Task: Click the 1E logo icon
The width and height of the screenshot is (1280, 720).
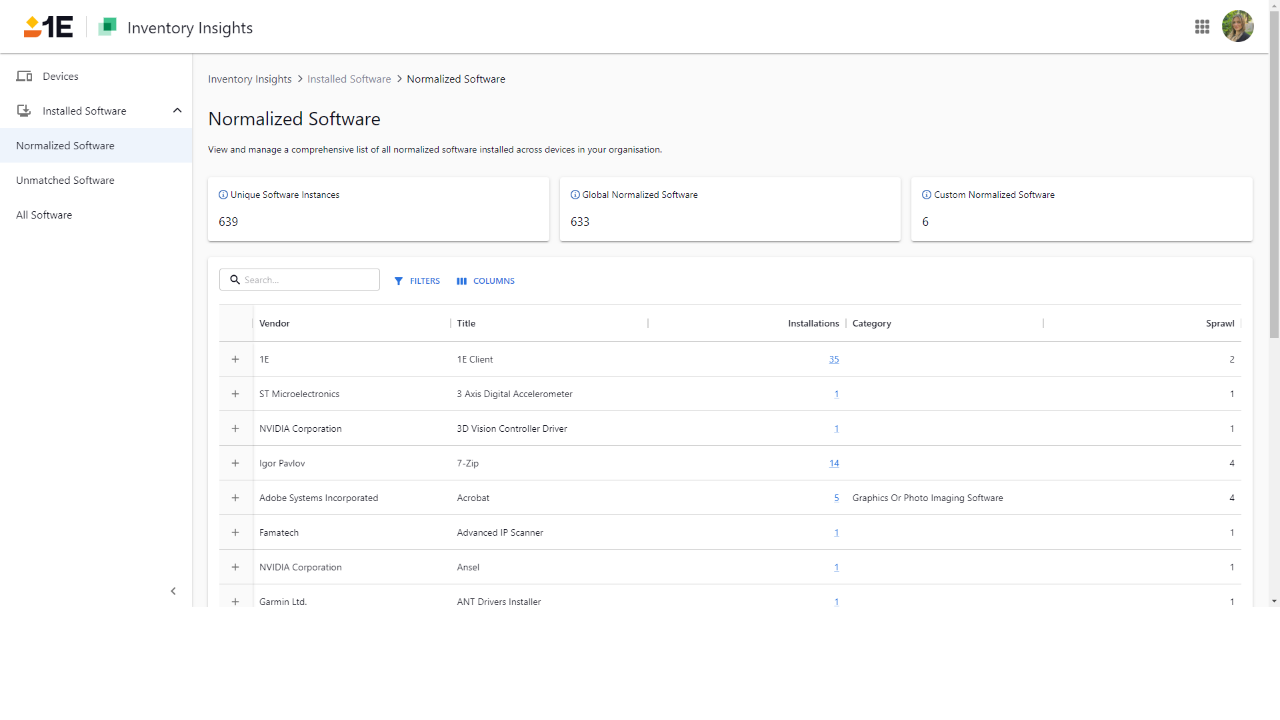Action: point(48,27)
